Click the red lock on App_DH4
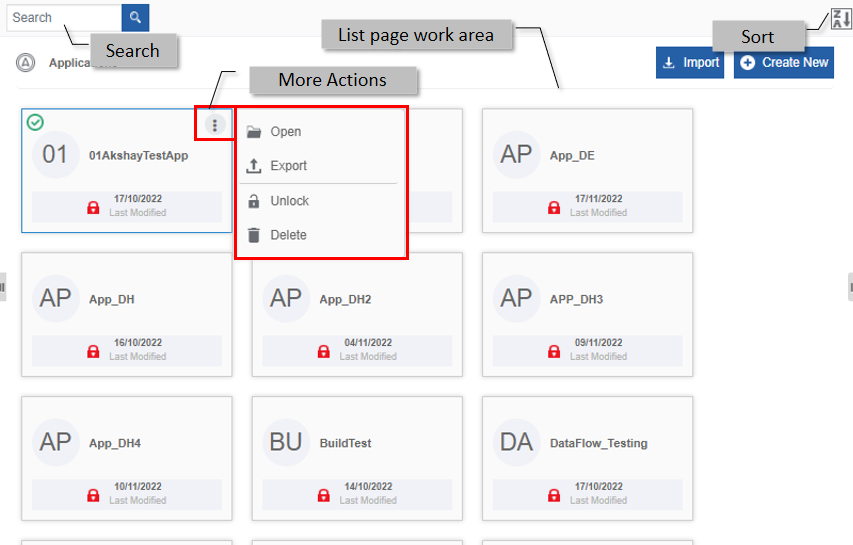The height and width of the screenshot is (545, 853). [x=93, y=494]
